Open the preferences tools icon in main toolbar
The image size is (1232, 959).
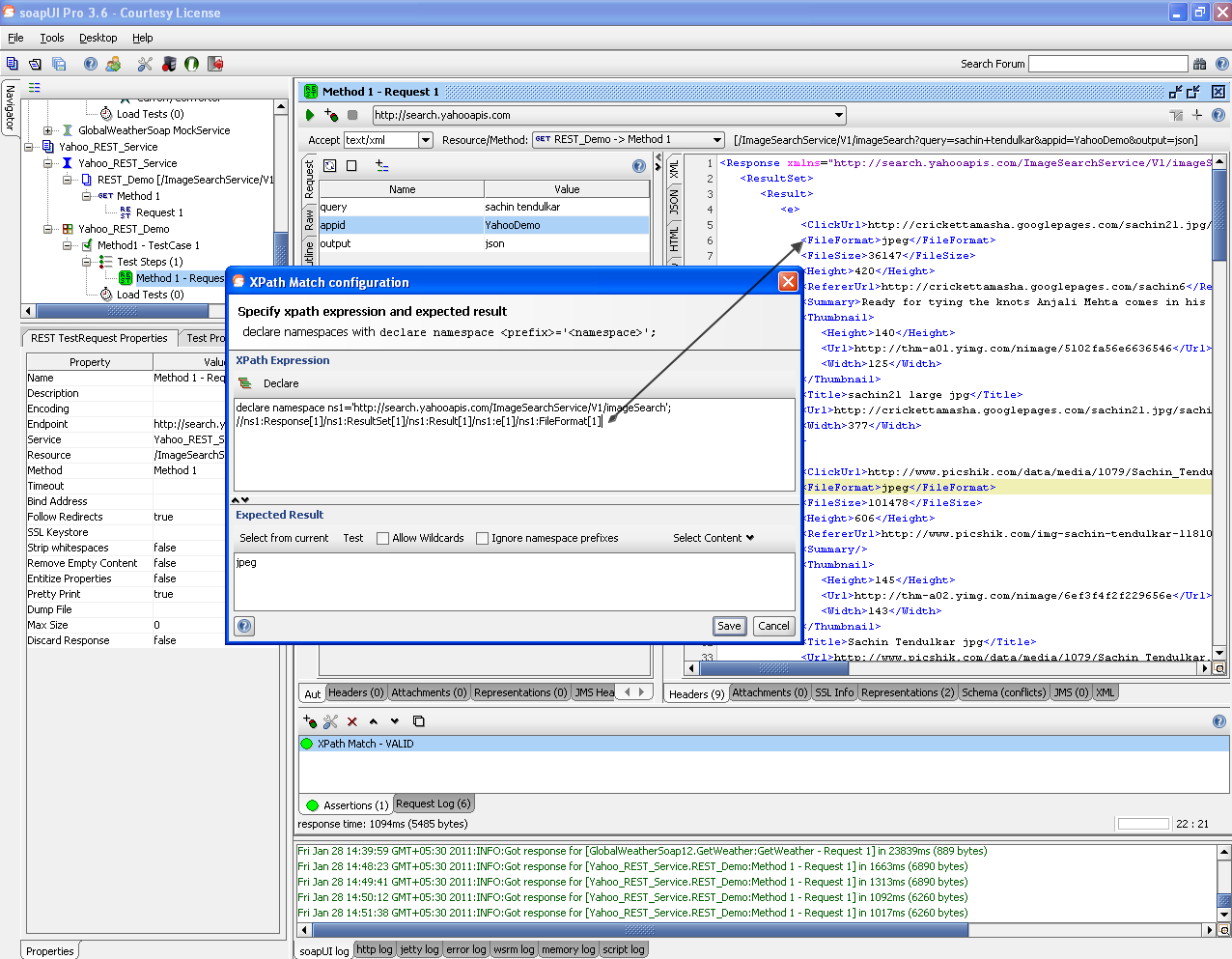[x=145, y=64]
